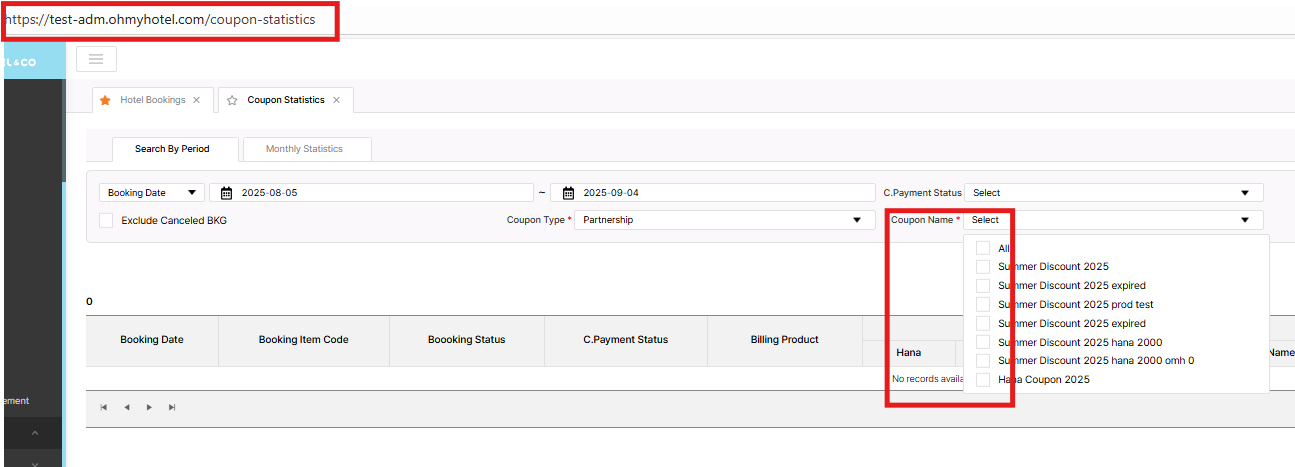Select the Search By Period tab
The height and width of the screenshot is (467, 1295).
click(172, 149)
